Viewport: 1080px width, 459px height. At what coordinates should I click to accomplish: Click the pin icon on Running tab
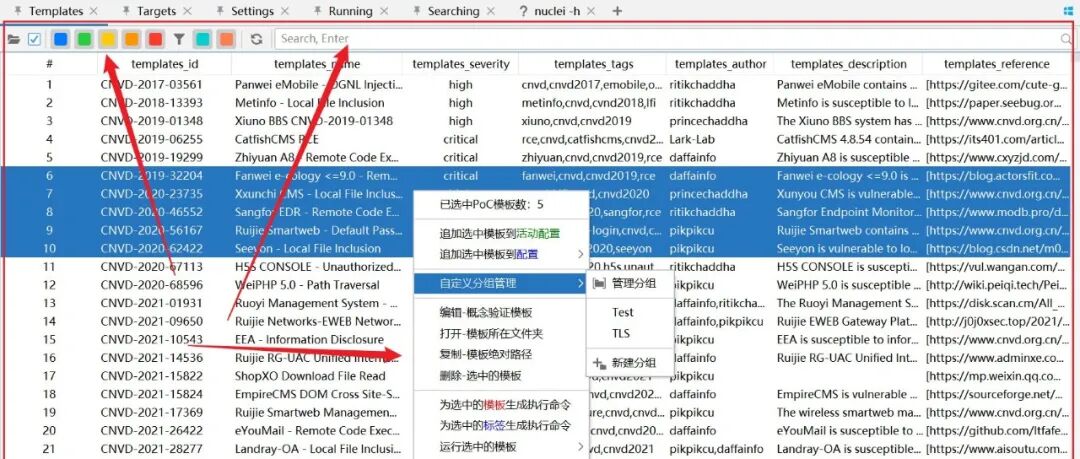click(318, 11)
